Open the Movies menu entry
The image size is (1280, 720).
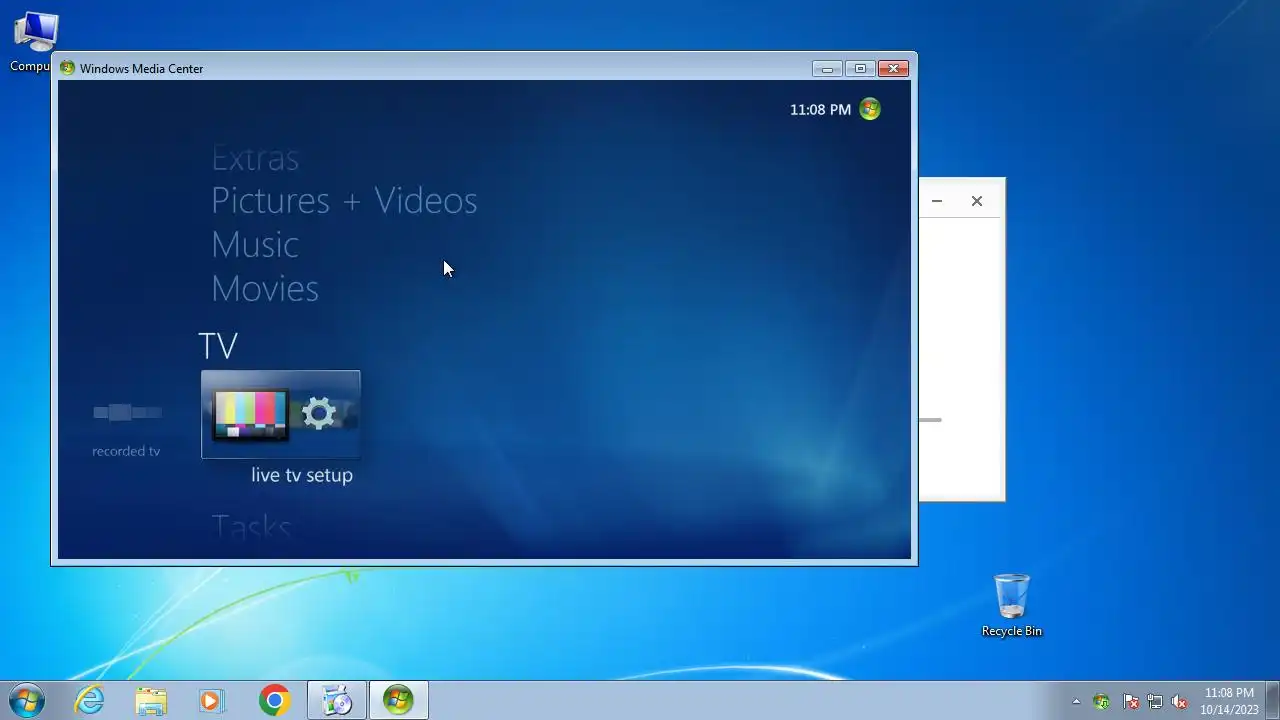pyautogui.click(x=265, y=289)
